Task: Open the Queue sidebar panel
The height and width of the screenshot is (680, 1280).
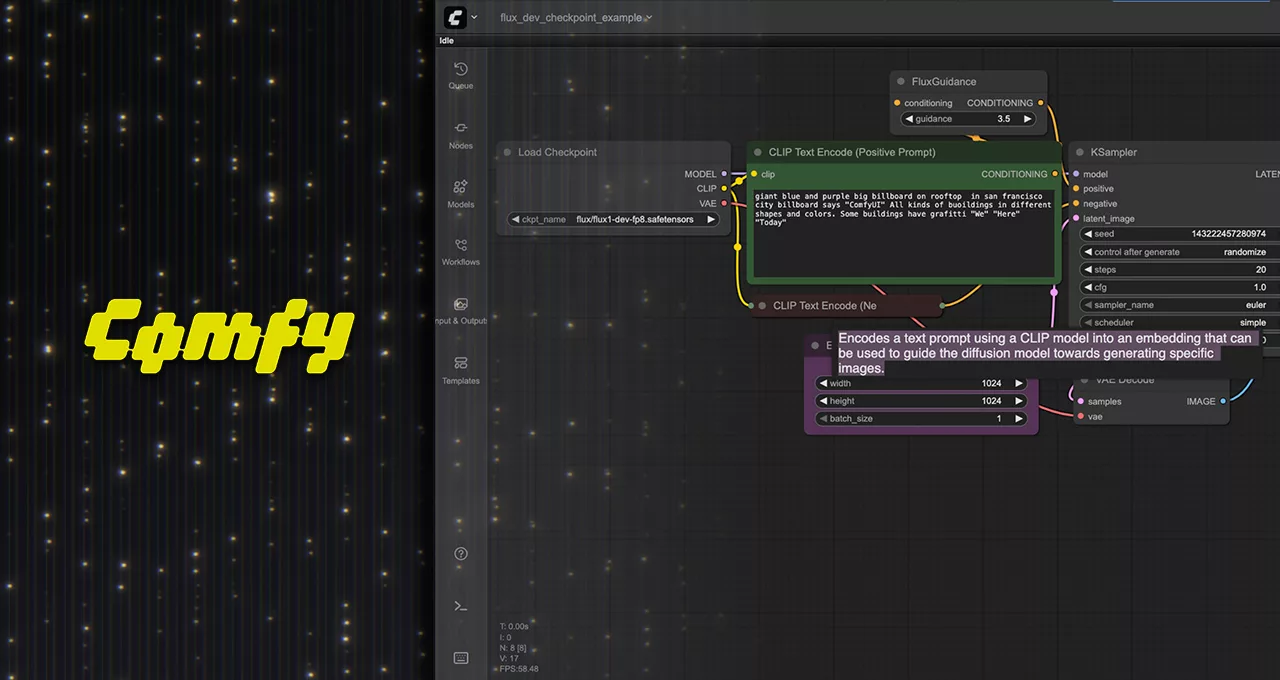Action: point(460,75)
